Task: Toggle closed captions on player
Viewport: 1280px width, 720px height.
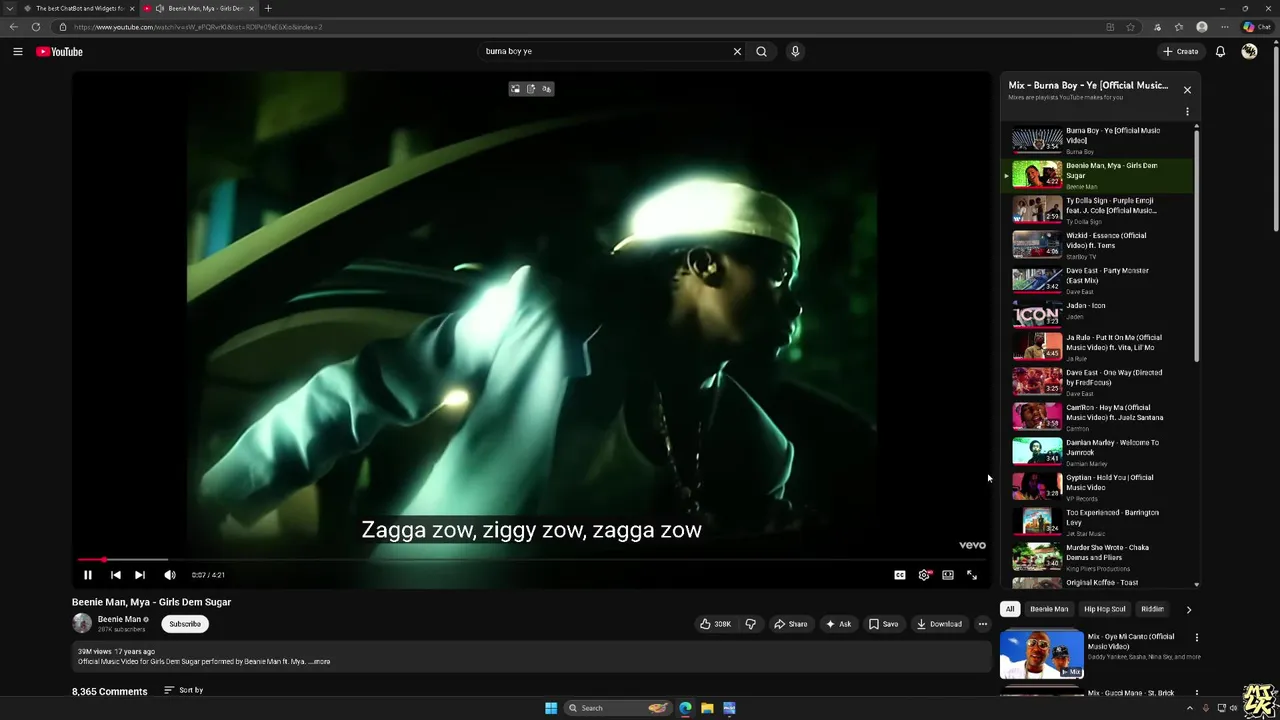Action: (x=900, y=575)
